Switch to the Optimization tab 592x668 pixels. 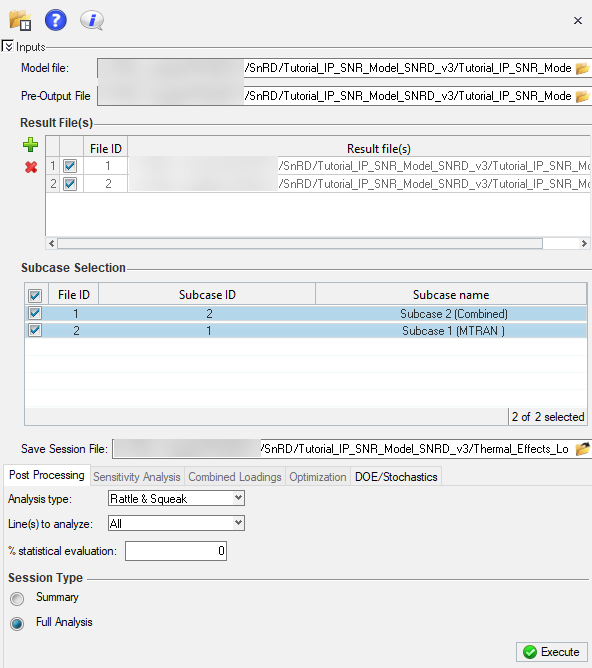pos(318,477)
